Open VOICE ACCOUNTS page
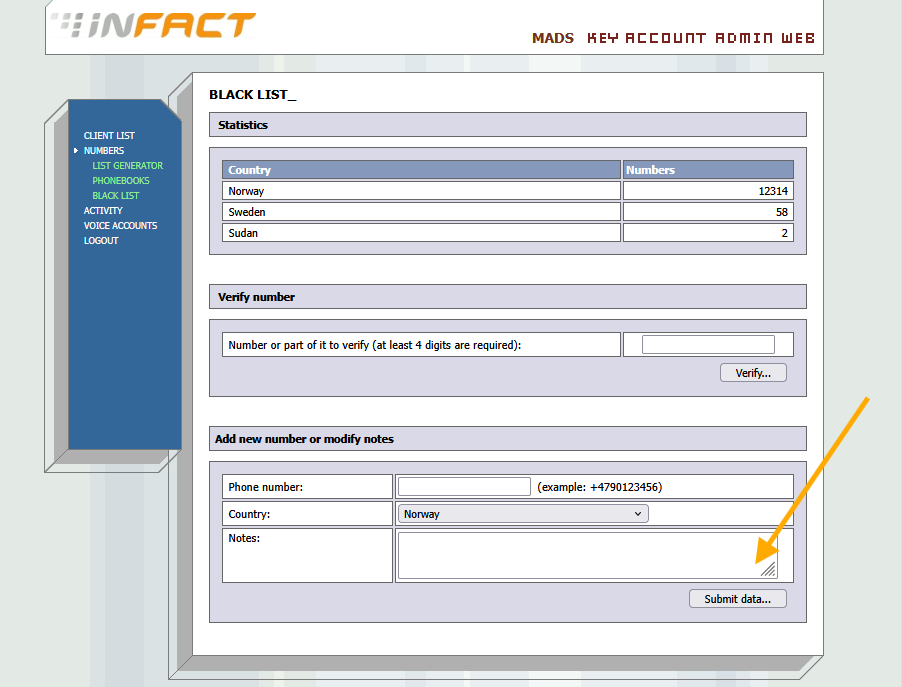 click(x=120, y=226)
